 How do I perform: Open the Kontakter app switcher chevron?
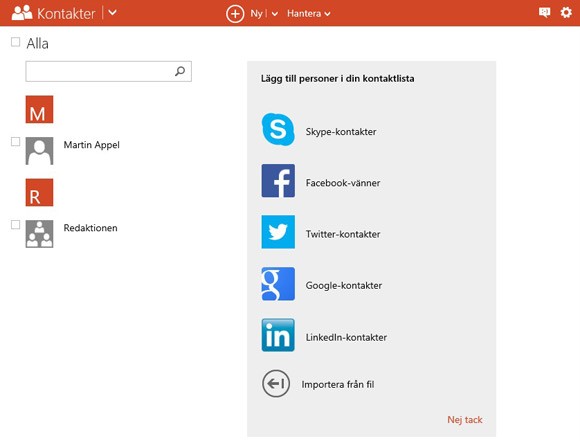tap(112, 13)
